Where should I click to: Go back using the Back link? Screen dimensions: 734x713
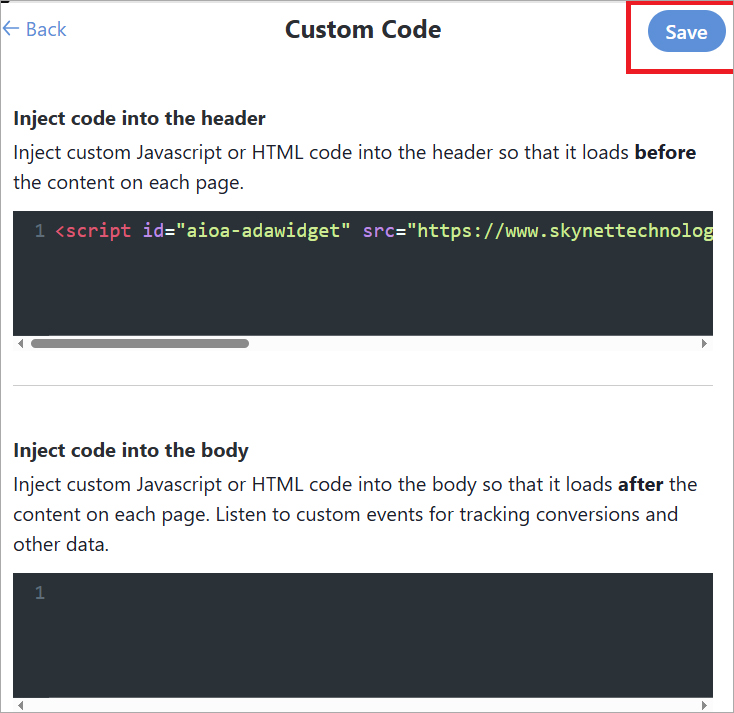click(45, 29)
